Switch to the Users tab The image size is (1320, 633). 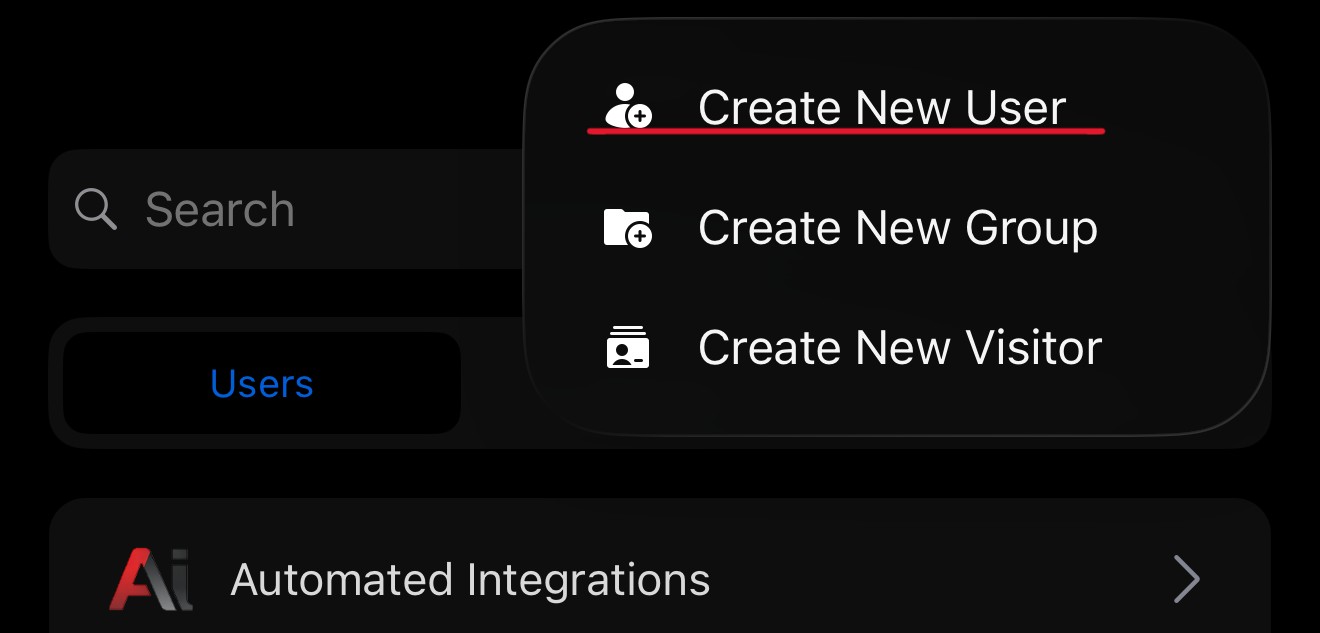262,384
